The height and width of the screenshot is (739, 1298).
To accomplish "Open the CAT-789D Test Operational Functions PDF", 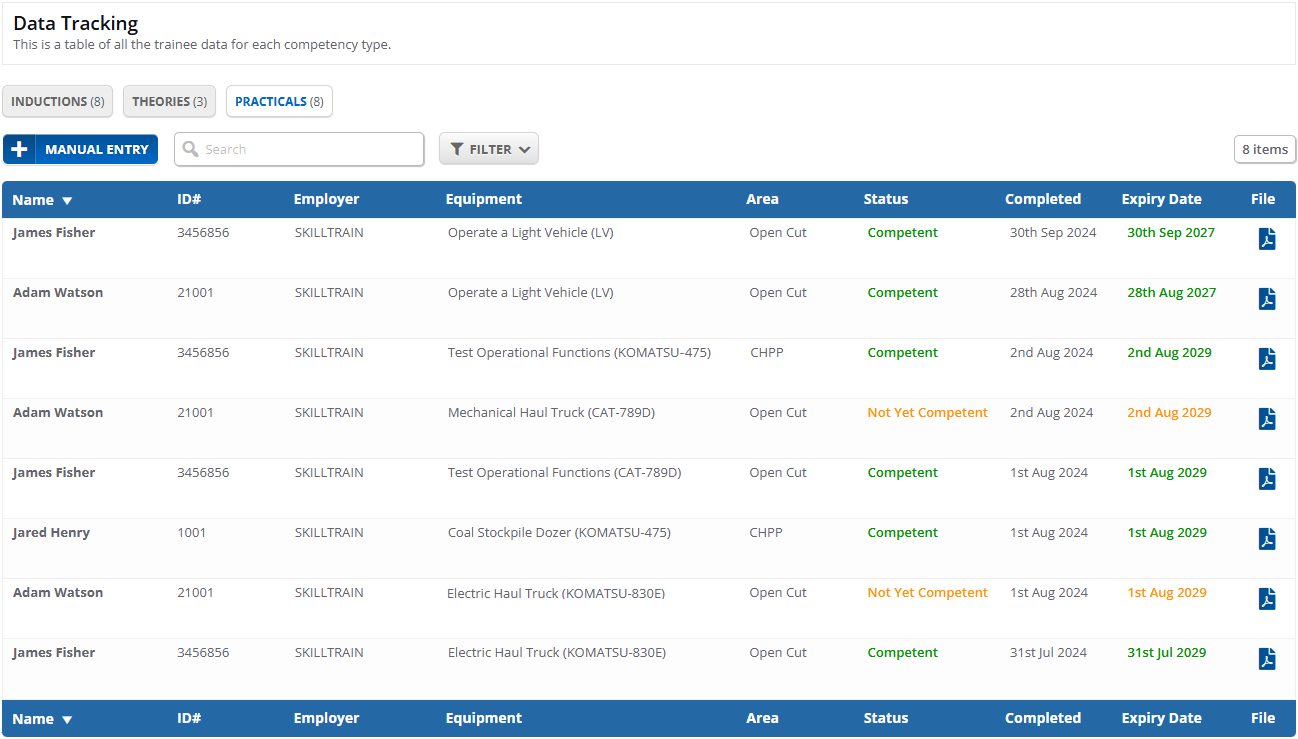I will tap(1266, 479).
